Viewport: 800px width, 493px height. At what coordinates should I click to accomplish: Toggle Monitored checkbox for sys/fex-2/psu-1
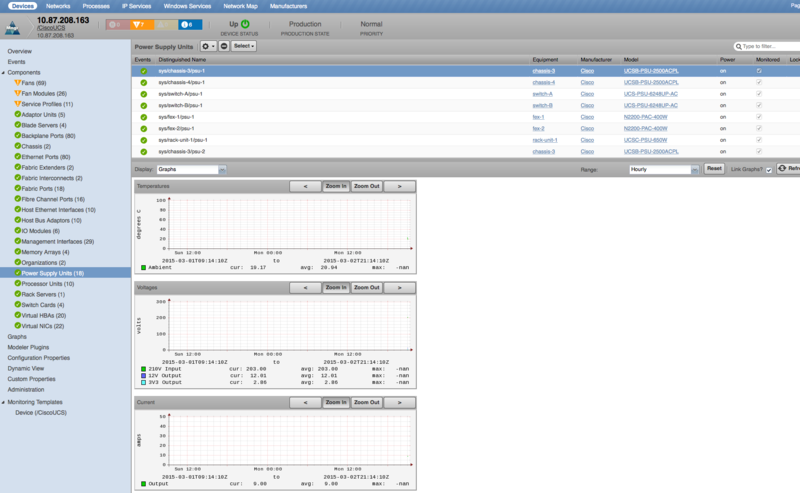759,128
